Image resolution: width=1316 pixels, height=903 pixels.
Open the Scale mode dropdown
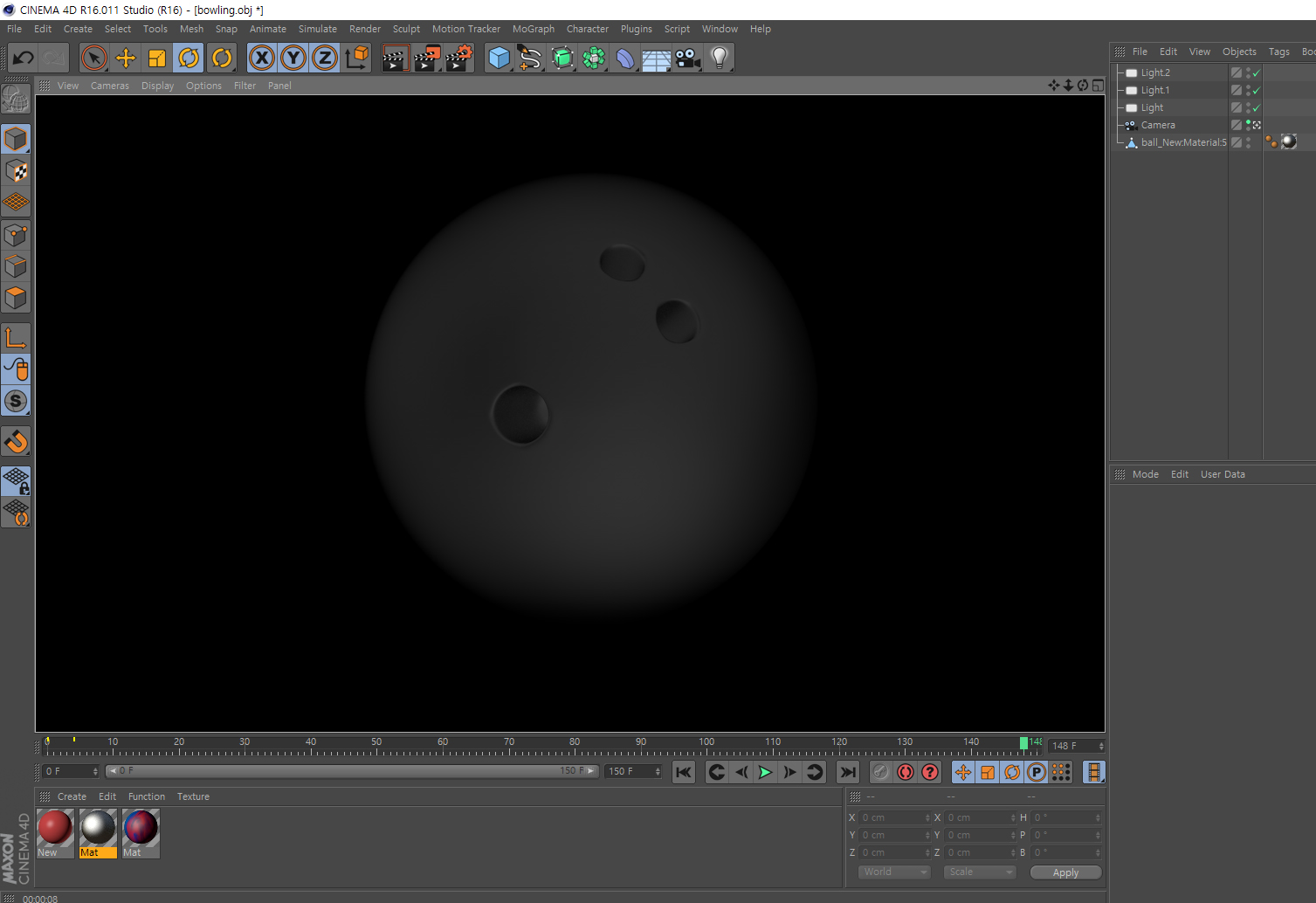coord(980,872)
